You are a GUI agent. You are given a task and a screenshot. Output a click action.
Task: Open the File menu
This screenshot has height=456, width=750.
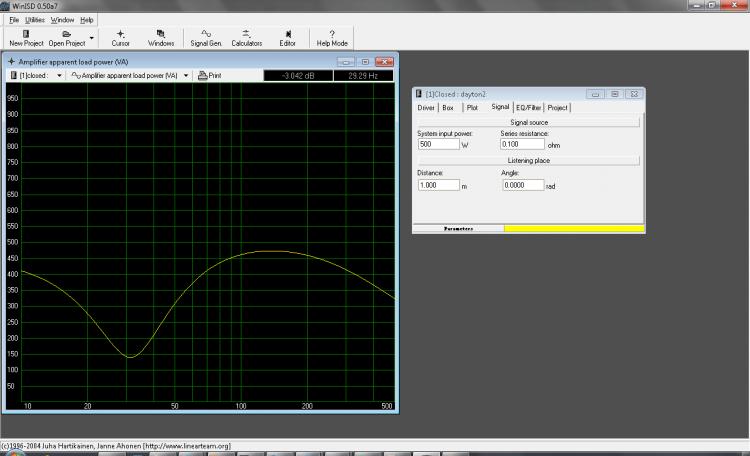point(13,20)
